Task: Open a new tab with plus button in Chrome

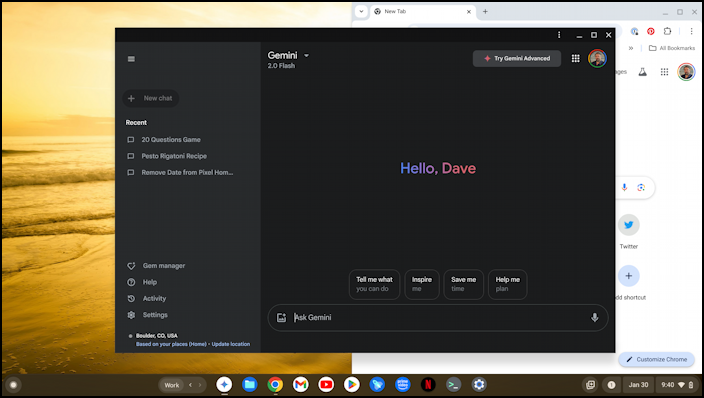Action: click(485, 12)
